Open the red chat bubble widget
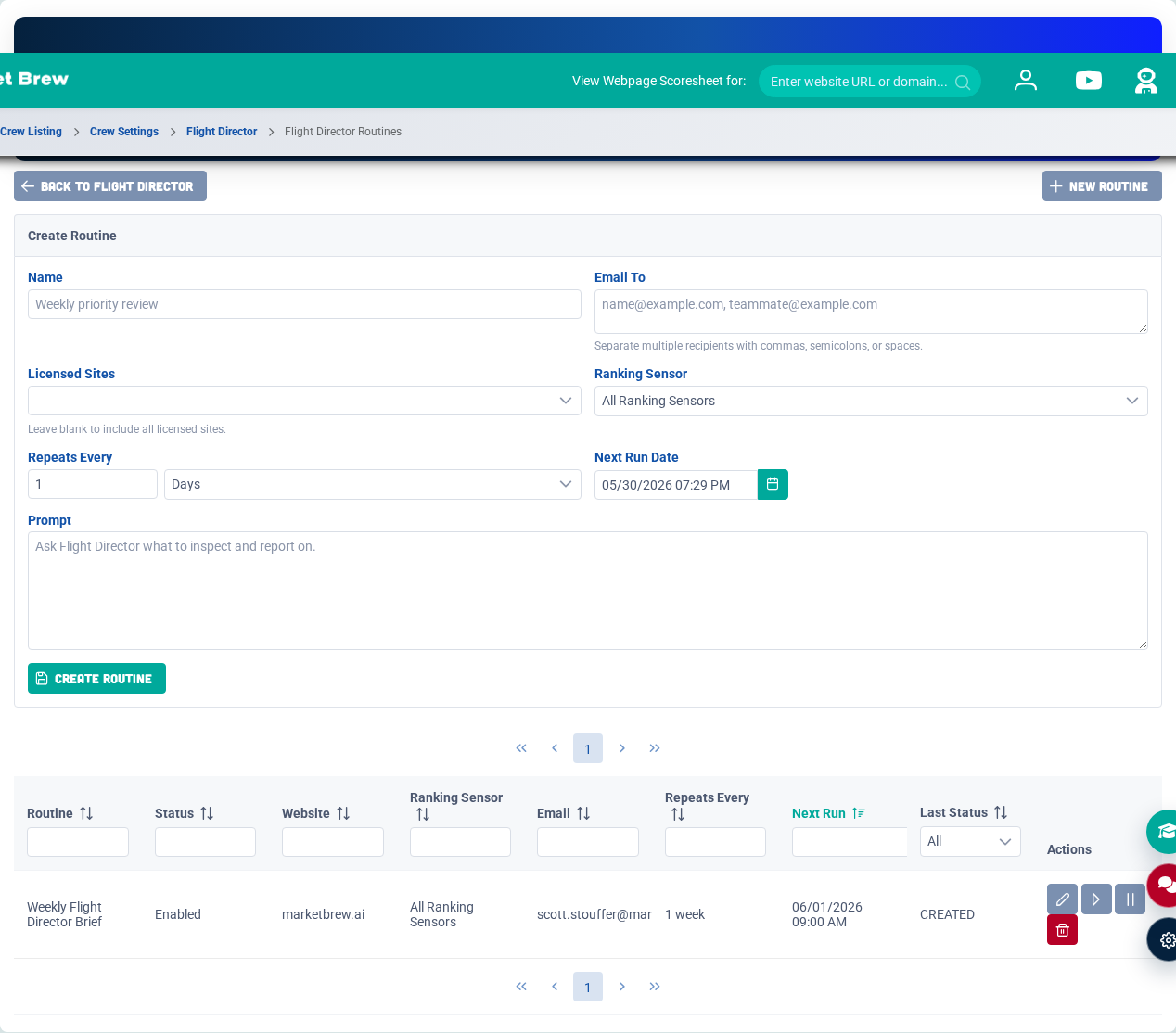Screen dimensions: 1176x1033 point(1163,885)
